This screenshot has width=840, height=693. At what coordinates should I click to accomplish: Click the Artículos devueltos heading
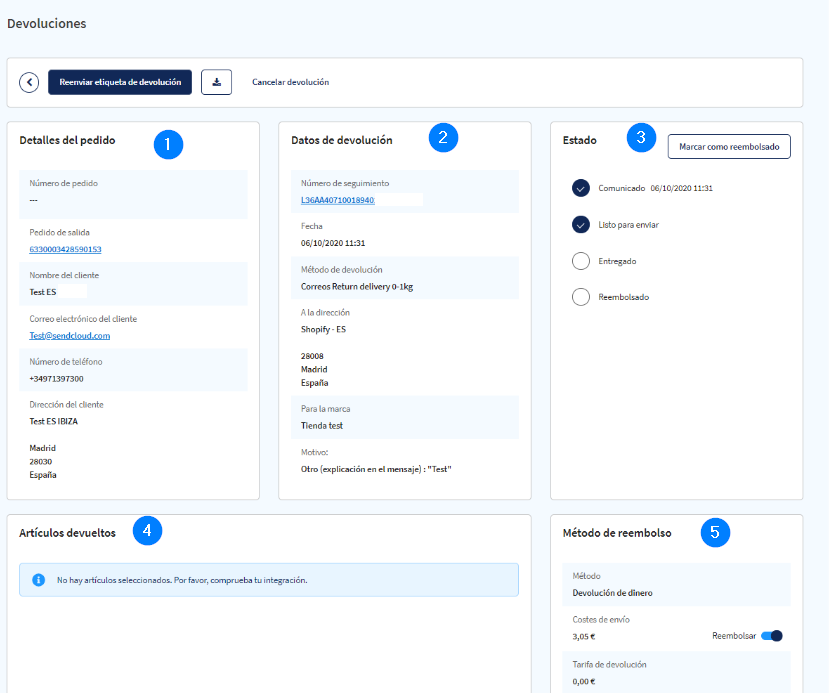point(68,533)
